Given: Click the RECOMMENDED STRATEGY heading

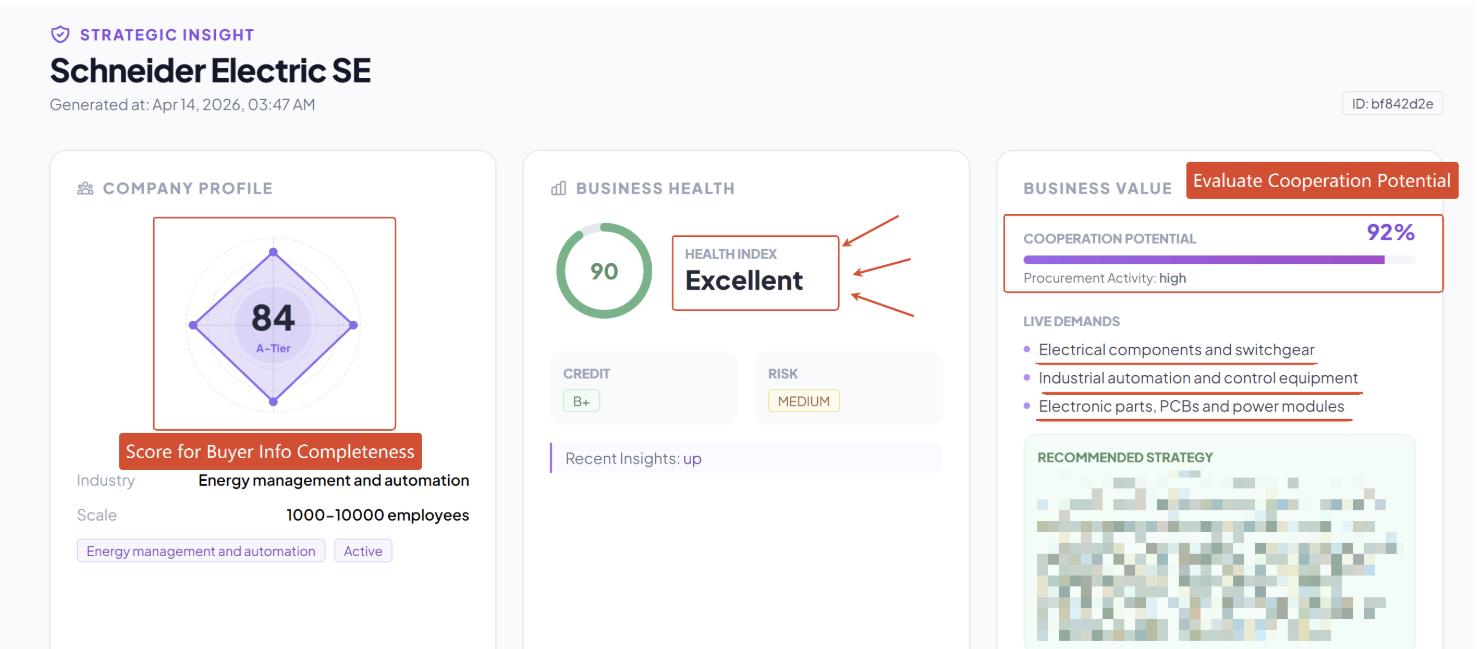Looking at the screenshot, I should pyautogui.click(x=1125, y=457).
